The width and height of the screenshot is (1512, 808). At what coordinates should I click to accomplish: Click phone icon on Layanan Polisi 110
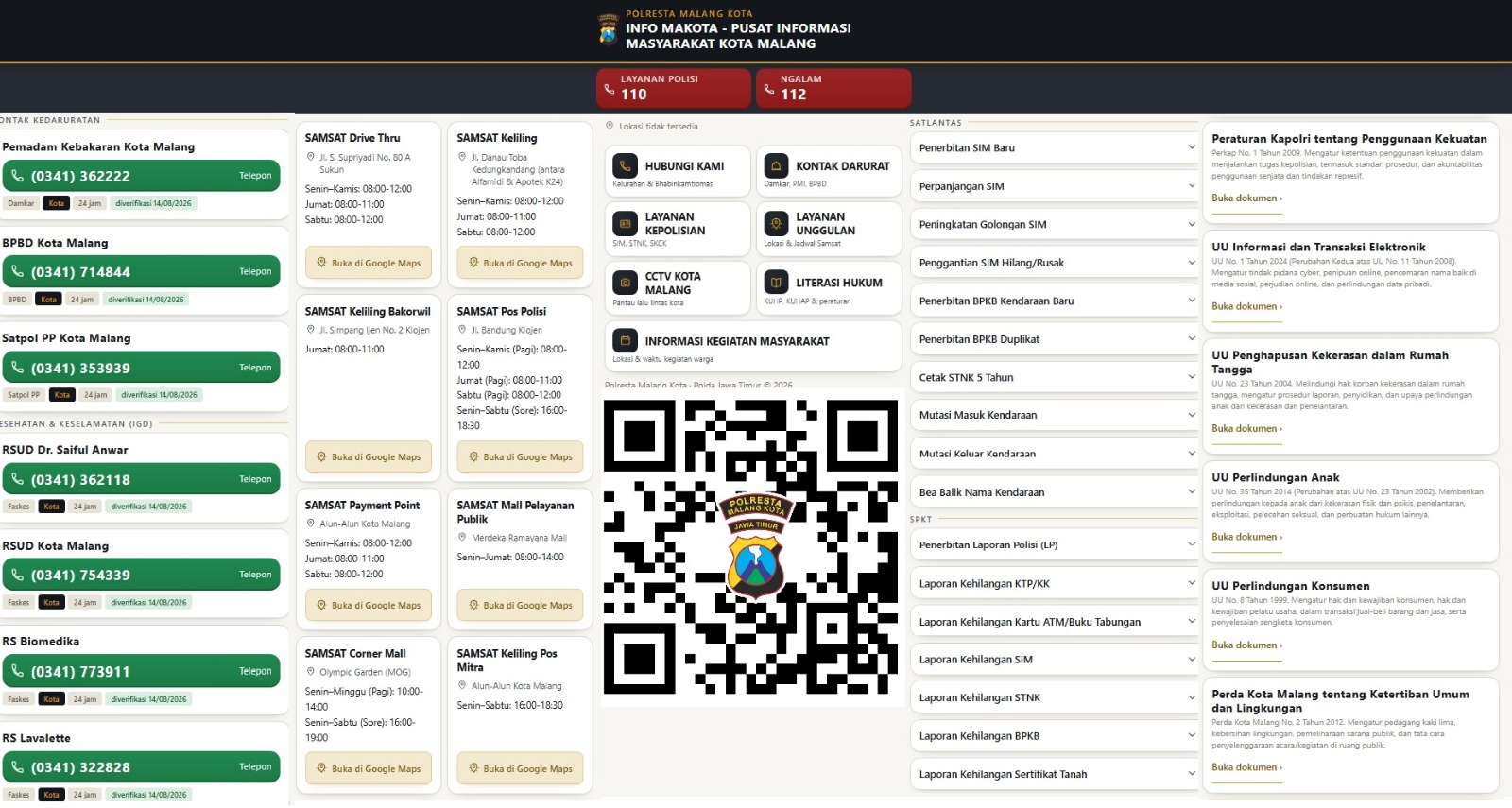tap(610, 89)
